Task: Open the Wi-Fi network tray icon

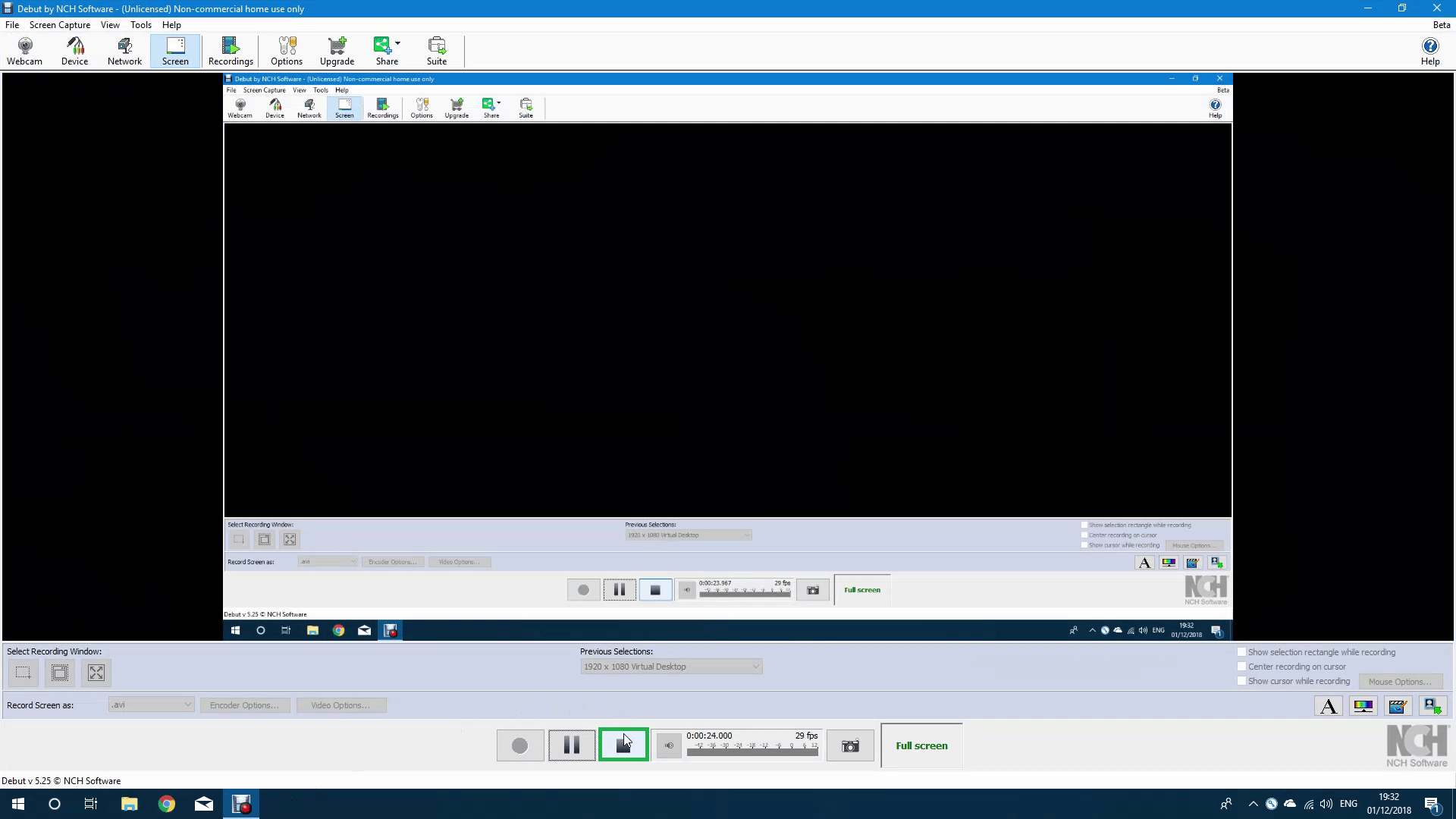Action: [x=1309, y=804]
